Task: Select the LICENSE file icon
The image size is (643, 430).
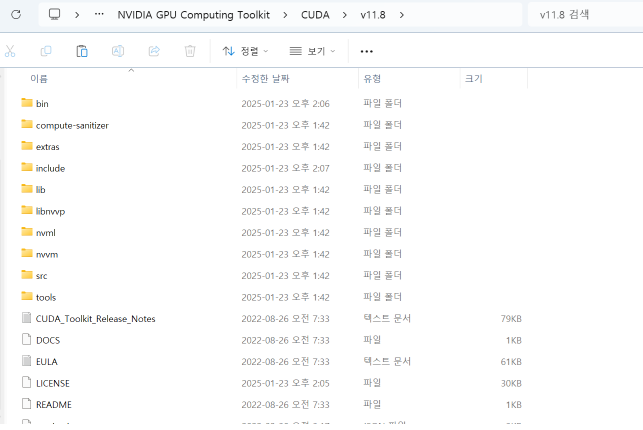Action: point(27,382)
